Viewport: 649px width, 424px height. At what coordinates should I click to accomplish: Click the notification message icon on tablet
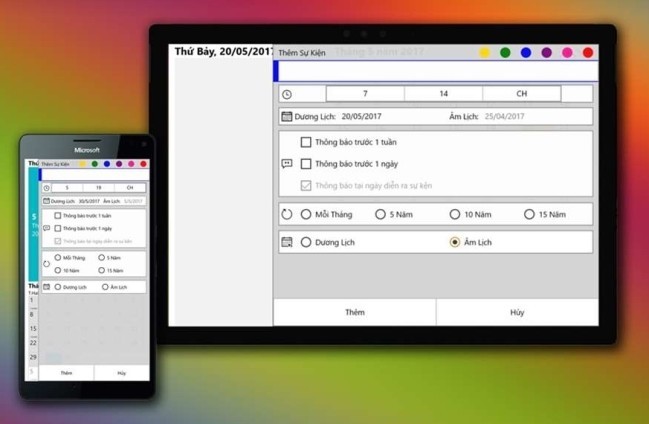click(287, 164)
